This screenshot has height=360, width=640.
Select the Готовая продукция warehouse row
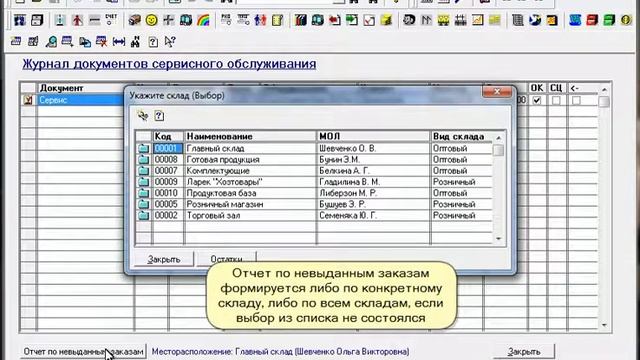pyautogui.click(x=313, y=160)
